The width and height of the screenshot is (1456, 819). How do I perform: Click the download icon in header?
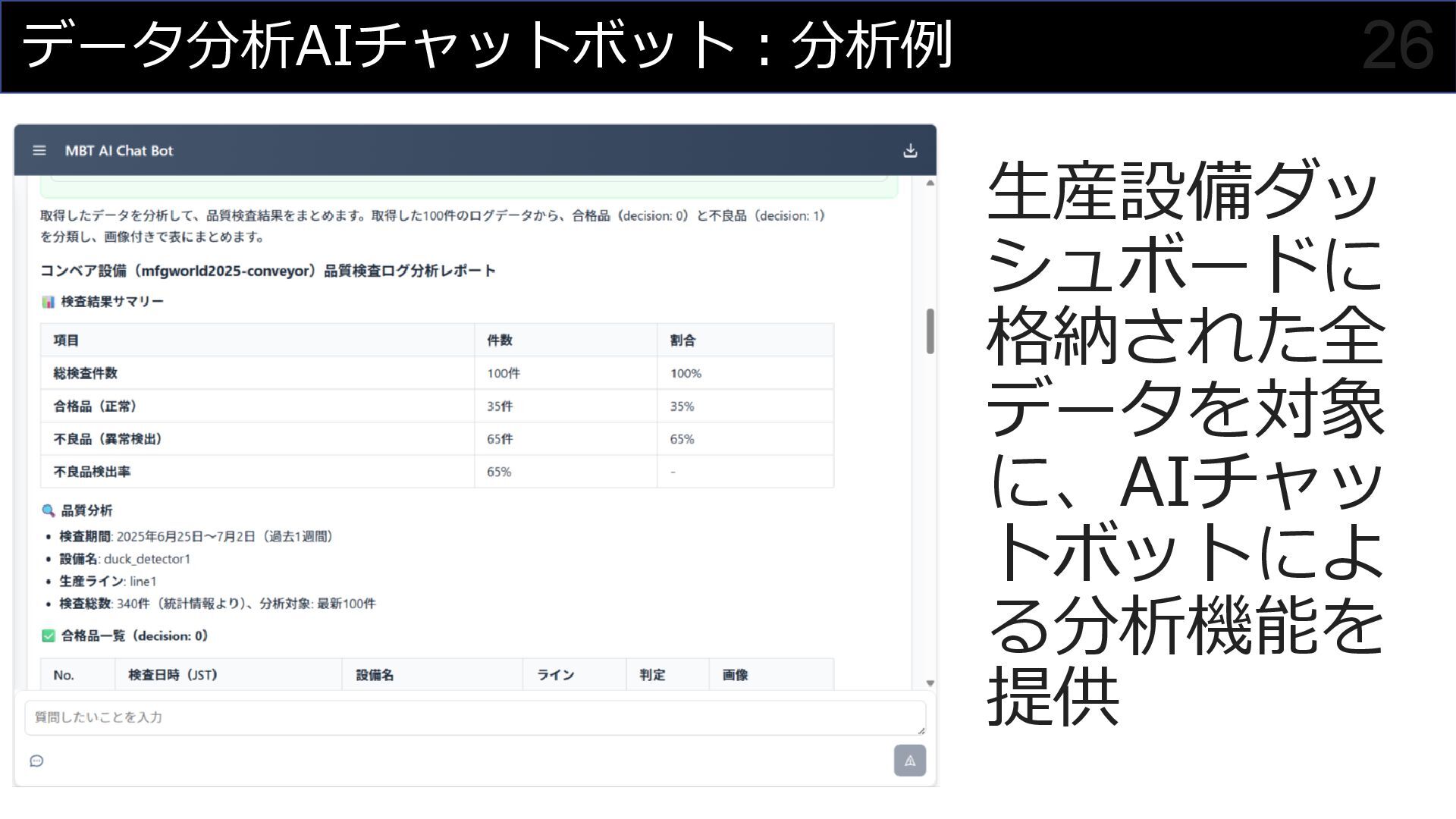point(910,151)
